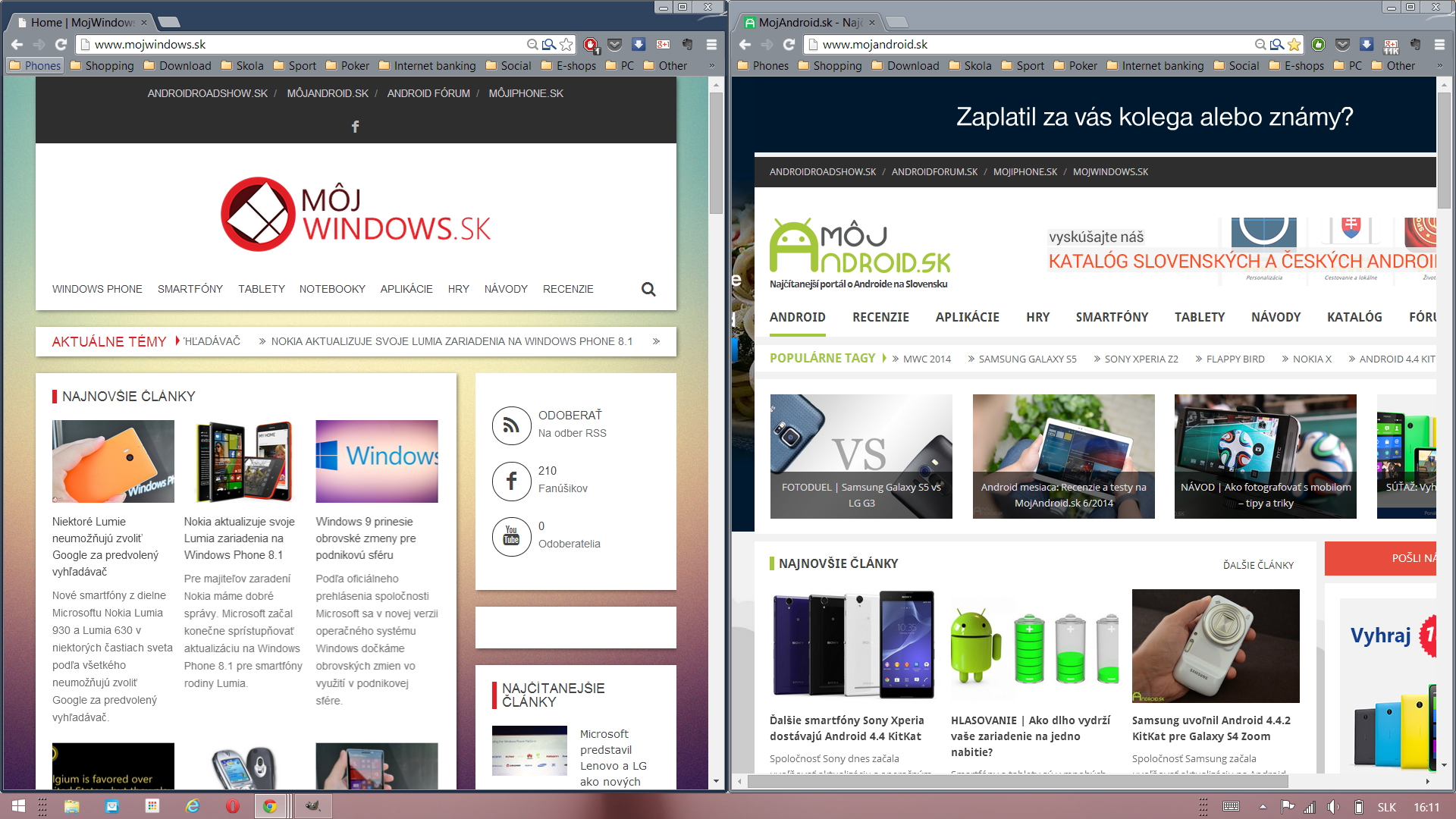Viewport: 1456px width, 819px height.
Task: Reload the mojandroid.sk page
Action: click(x=789, y=45)
